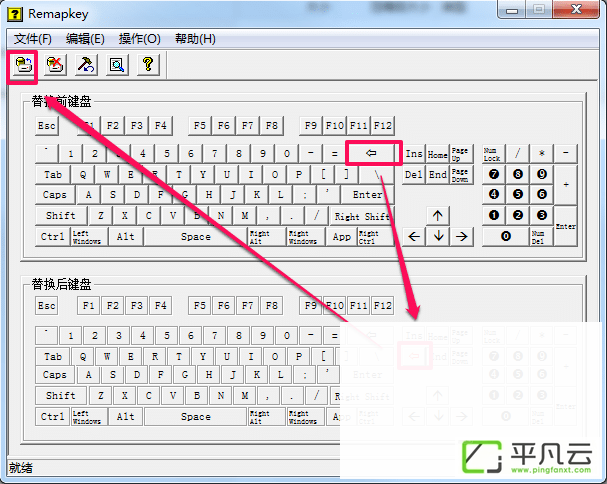Select the Caps key in 替换前键盘
607x484 pixels.
point(55,194)
